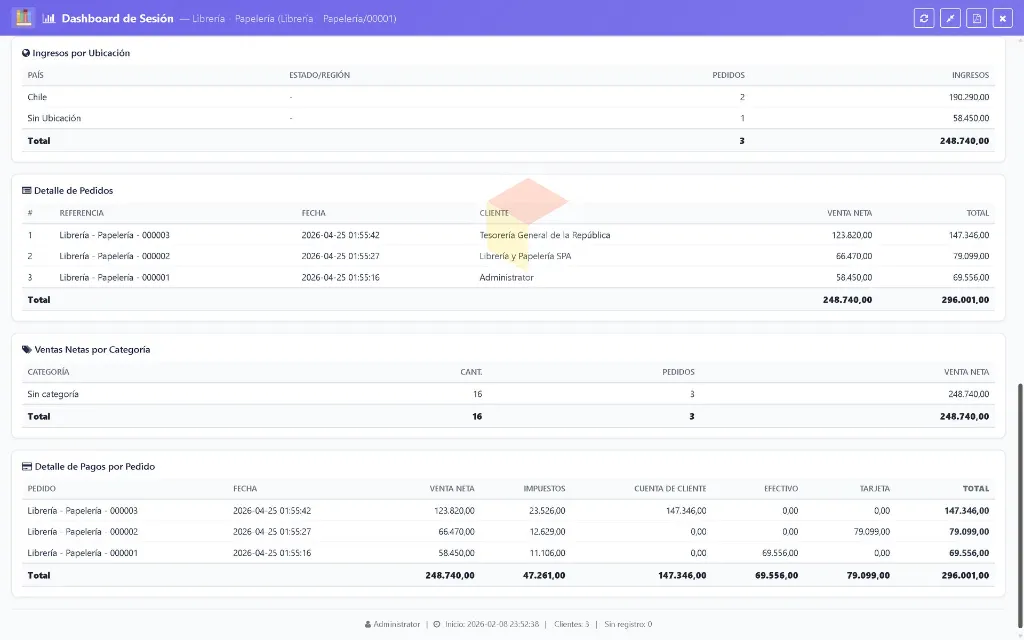Click tax amount 12.629,00
Viewport: 1024px width, 640px height.
coord(547,532)
